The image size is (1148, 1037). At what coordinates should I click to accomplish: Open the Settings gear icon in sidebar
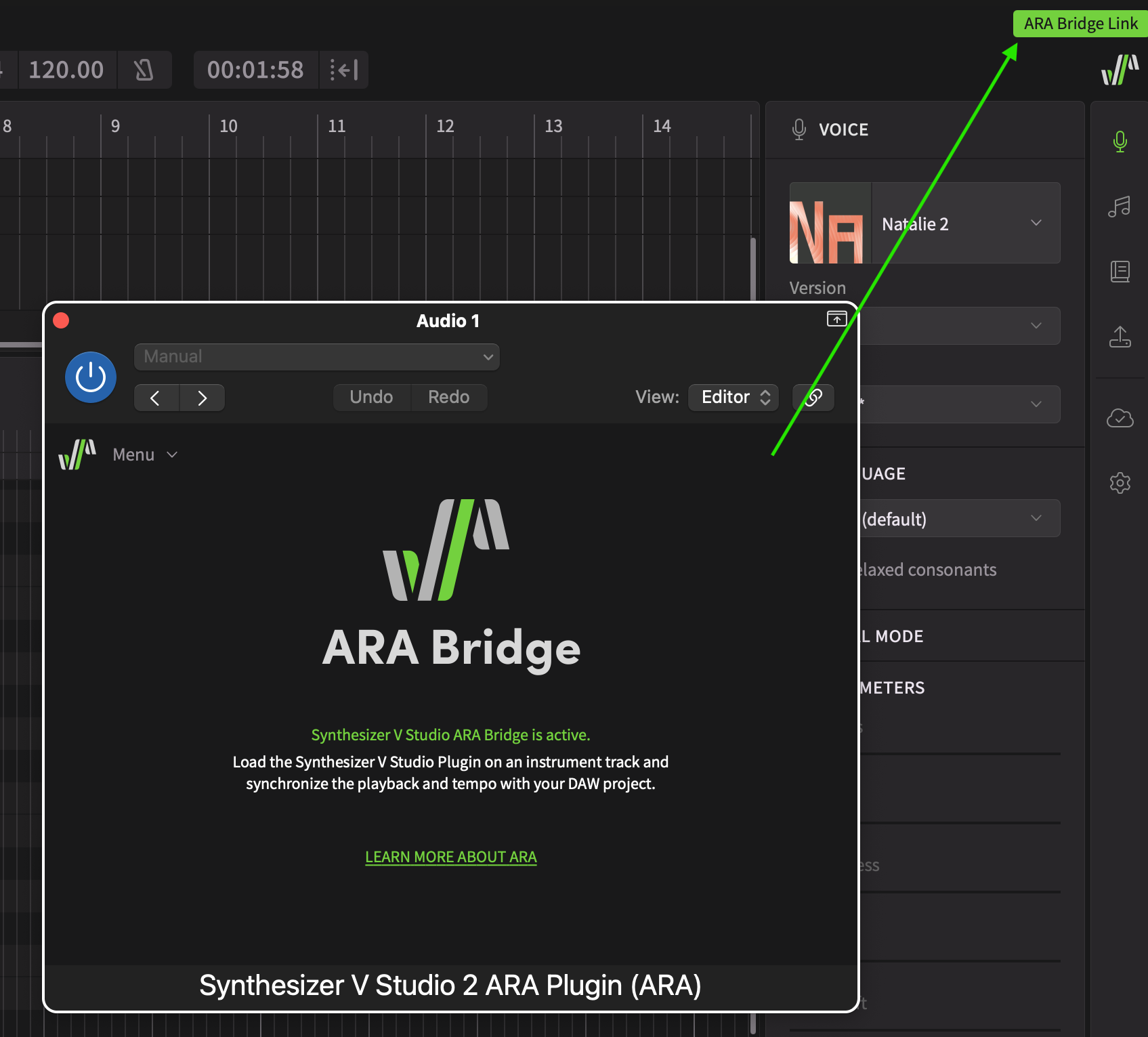click(1120, 483)
